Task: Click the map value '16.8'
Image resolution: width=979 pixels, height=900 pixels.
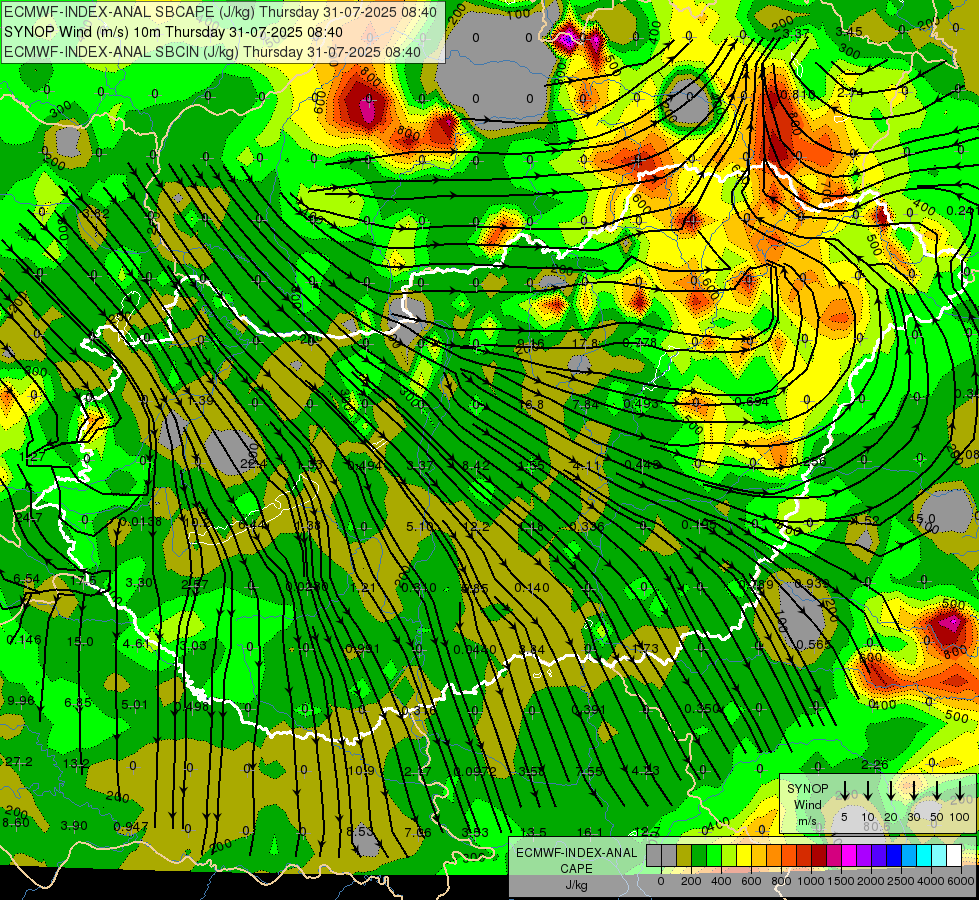Action: point(531,404)
